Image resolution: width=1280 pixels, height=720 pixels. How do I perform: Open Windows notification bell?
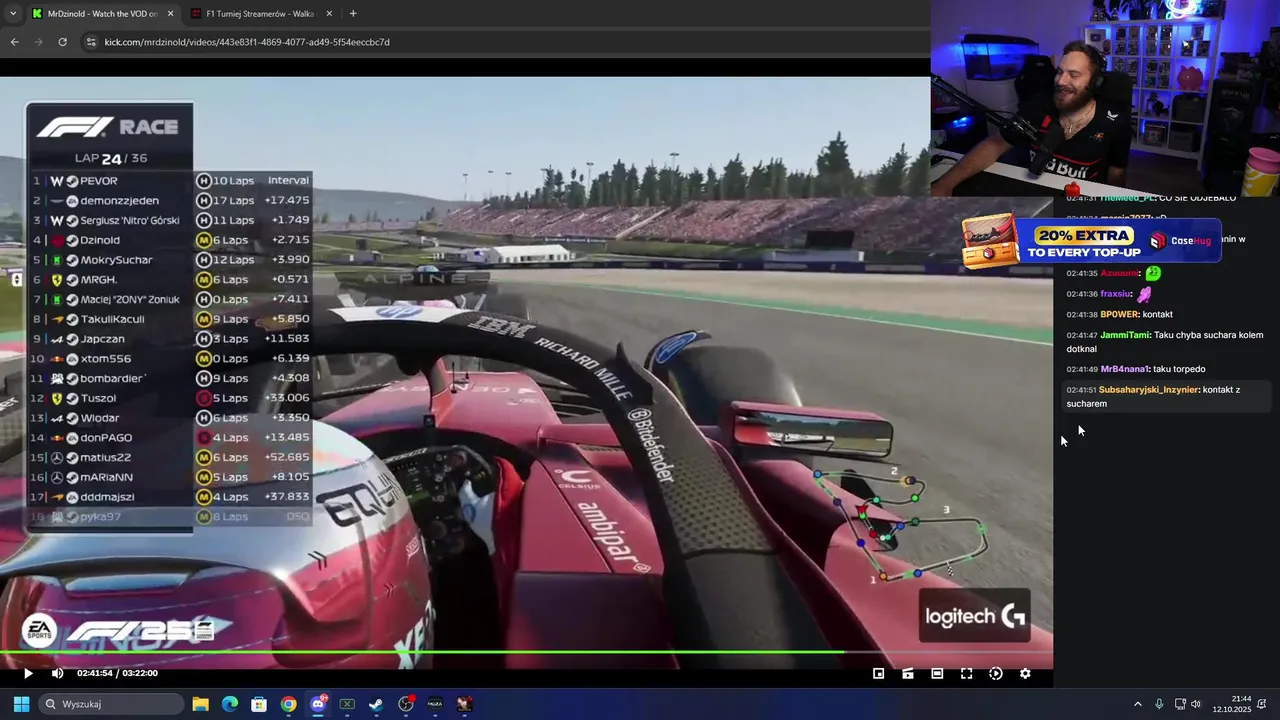coord(1262,704)
